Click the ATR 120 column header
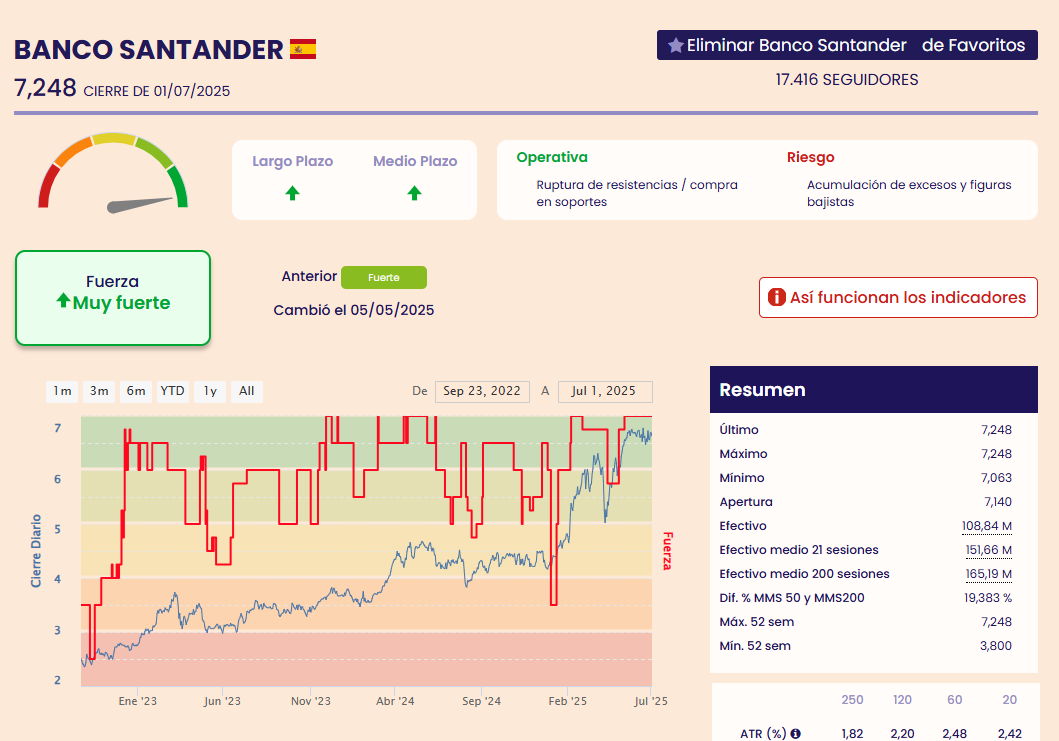 (x=902, y=700)
